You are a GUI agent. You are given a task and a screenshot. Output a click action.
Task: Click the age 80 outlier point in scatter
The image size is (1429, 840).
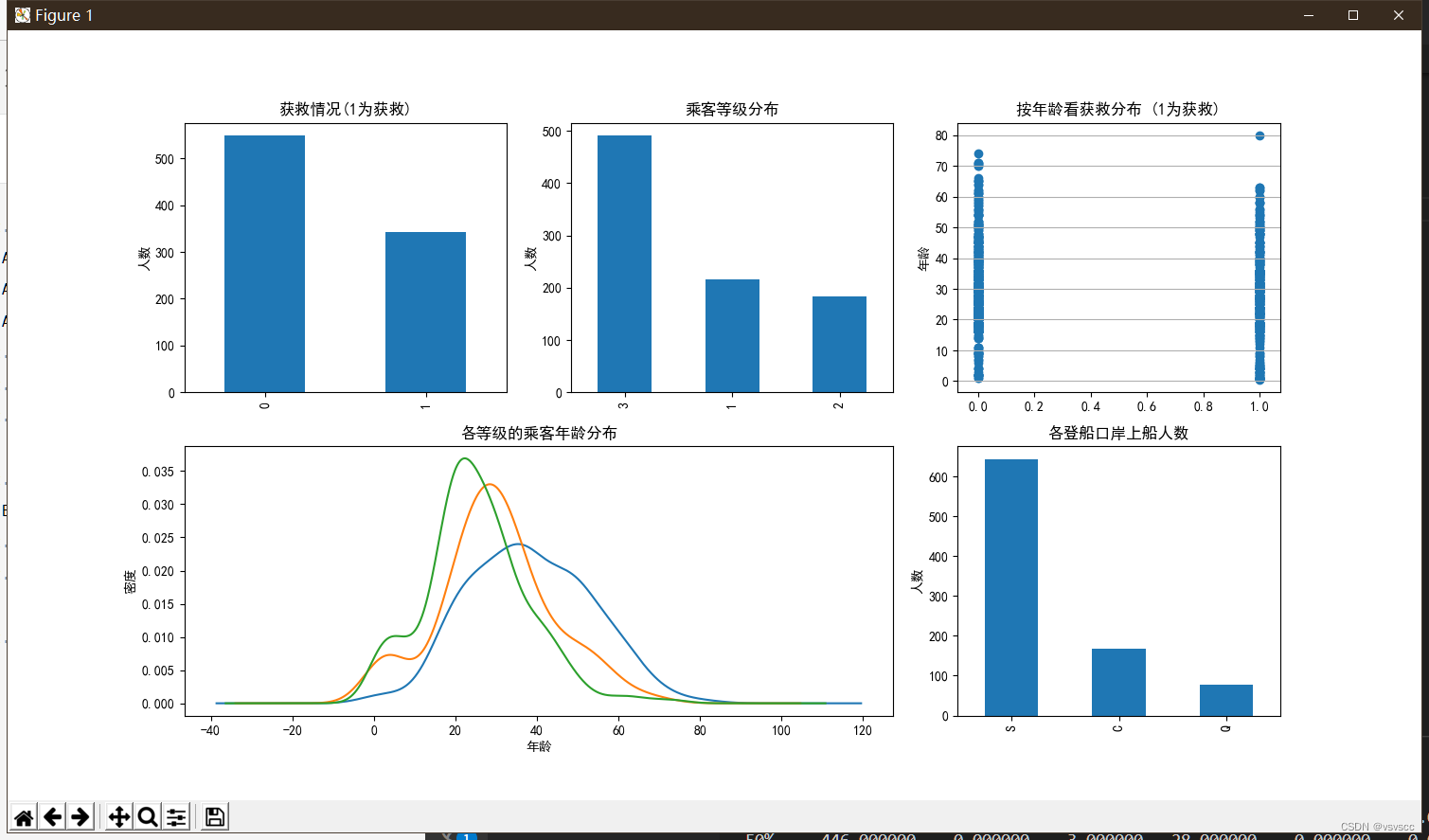(1259, 135)
